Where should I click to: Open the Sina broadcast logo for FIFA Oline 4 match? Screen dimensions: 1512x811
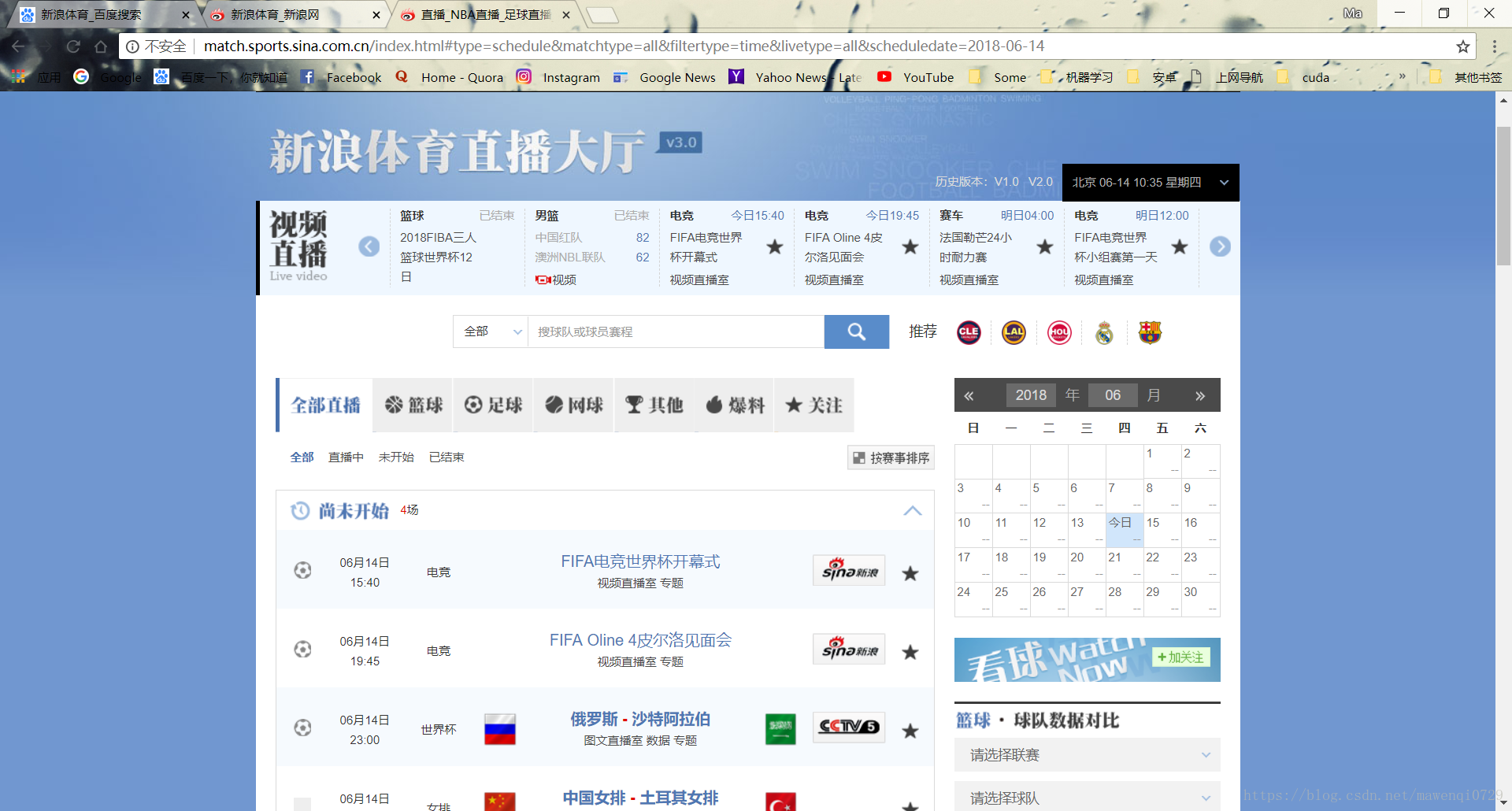click(849, 649)
